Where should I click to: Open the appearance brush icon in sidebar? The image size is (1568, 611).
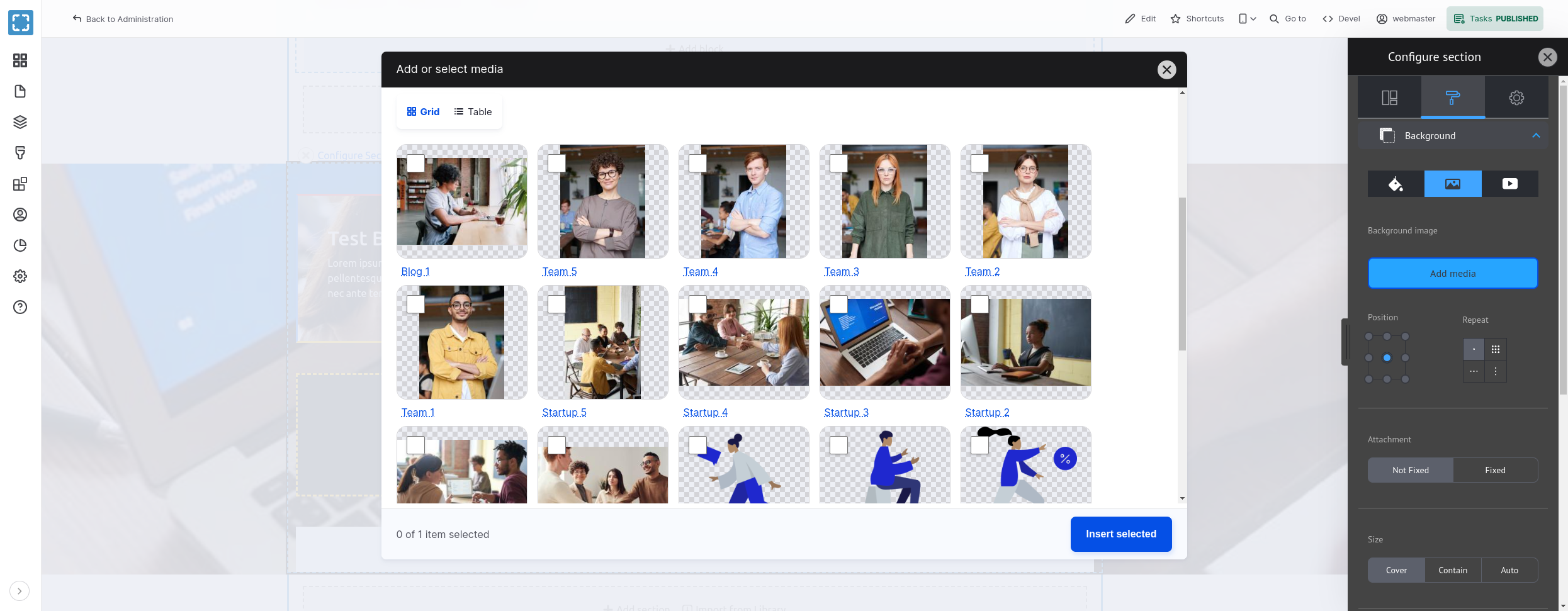pyautogui.click(x=20, y=153)
